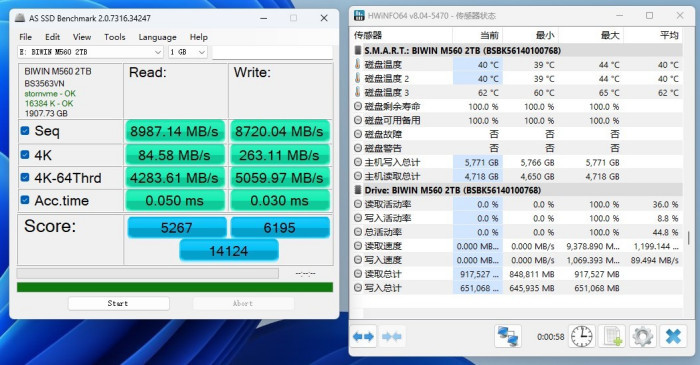Screen dimensions: 700x365
Task: Click the icon next to 磁盘故障
Action: click(x=358, y=134)
